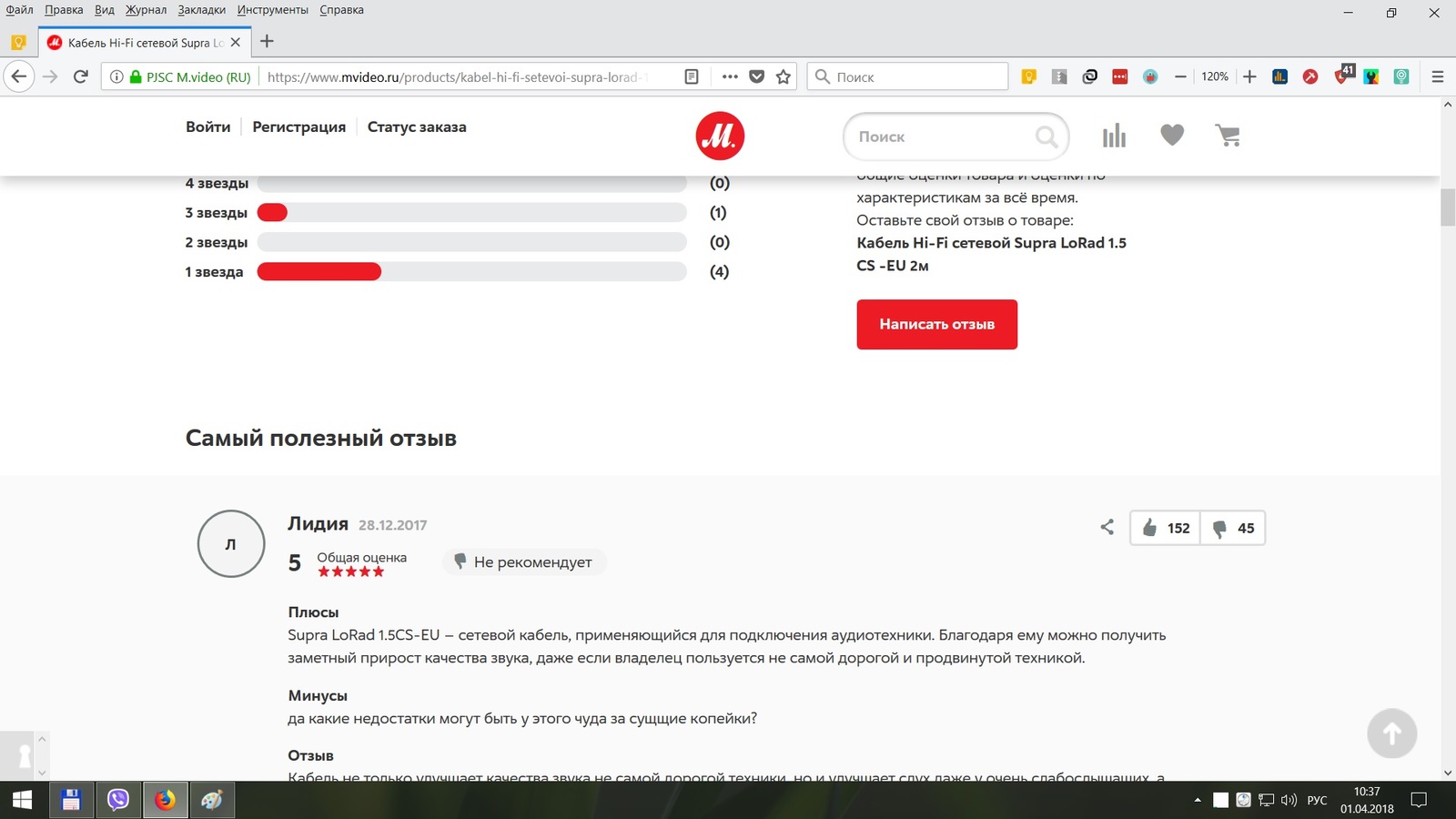The height and width of the screenshot is (819, 1456).
Task: Open shopping cart icon
Action: 1228,136
